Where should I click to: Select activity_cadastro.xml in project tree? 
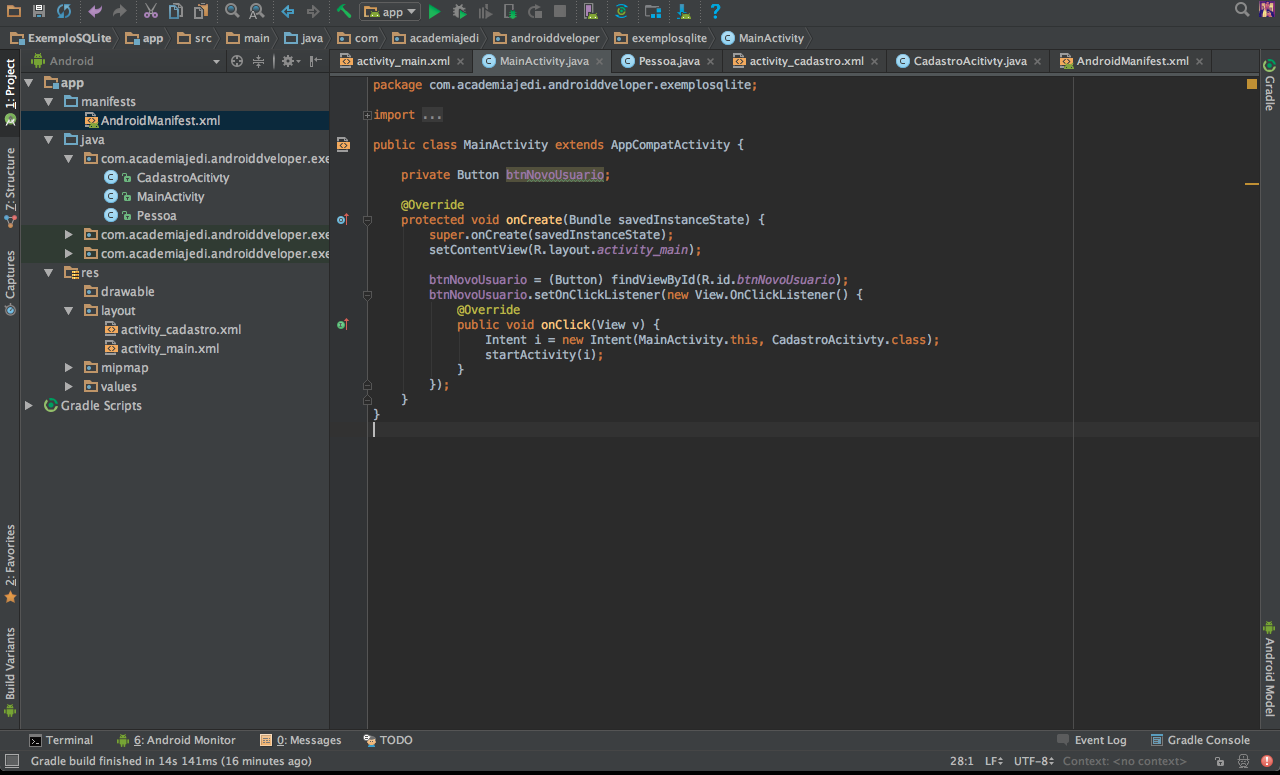pyautogui.click(x=180, y=330)
